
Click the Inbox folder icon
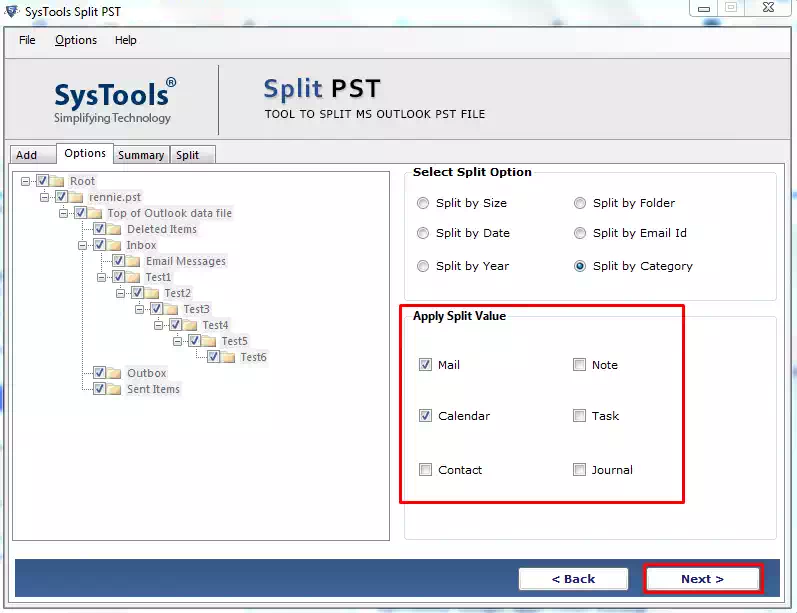click(114, 245)
